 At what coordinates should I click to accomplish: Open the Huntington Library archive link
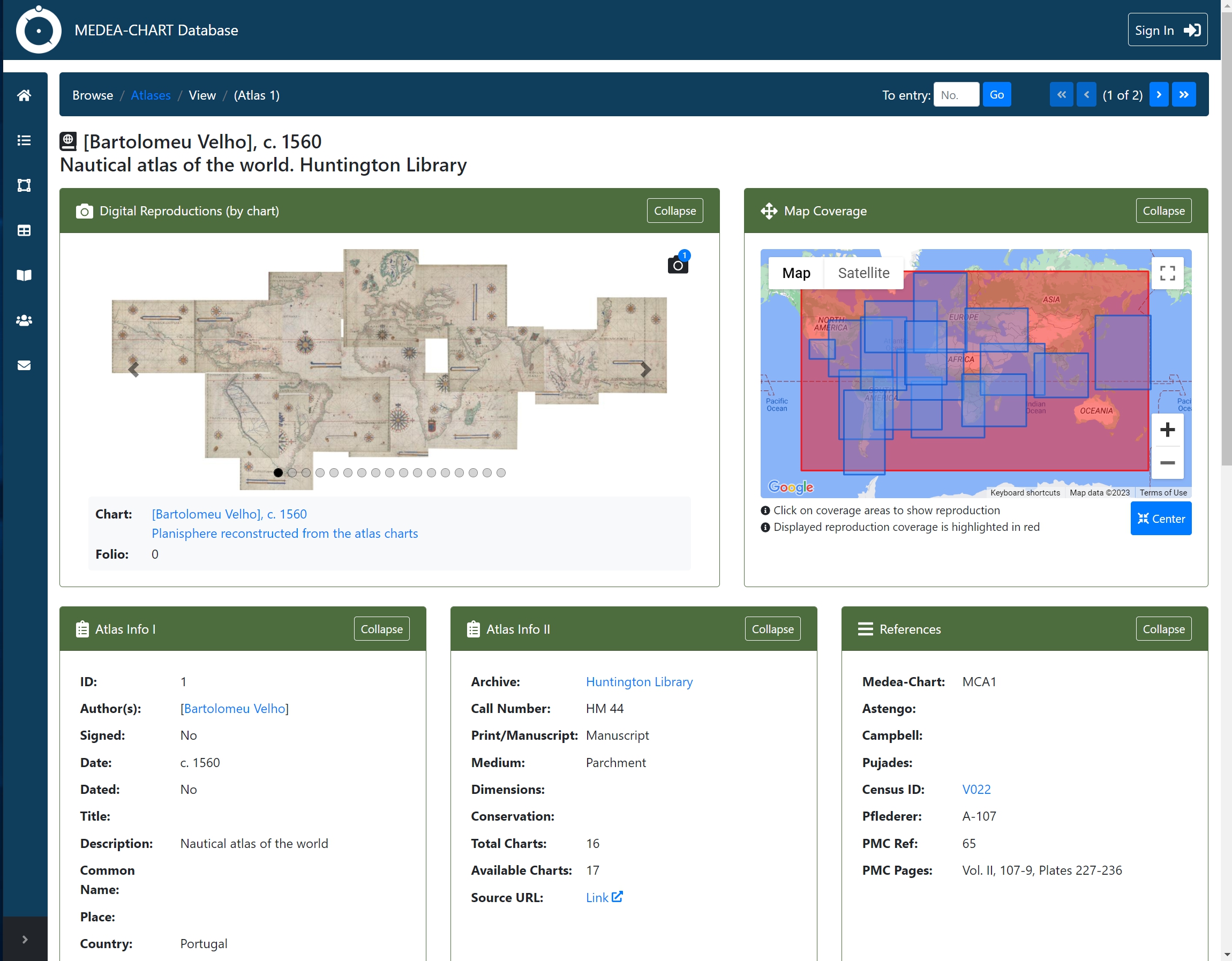point(639,682)
